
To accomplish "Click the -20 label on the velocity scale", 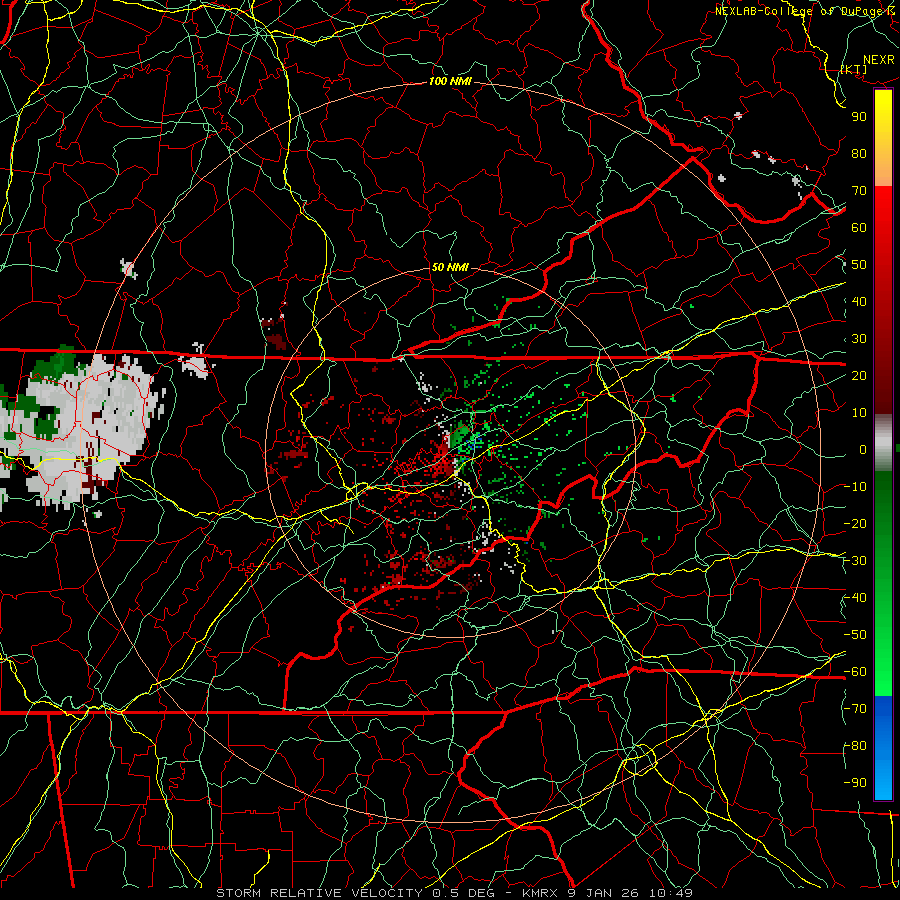I will [x=855, y=523].
